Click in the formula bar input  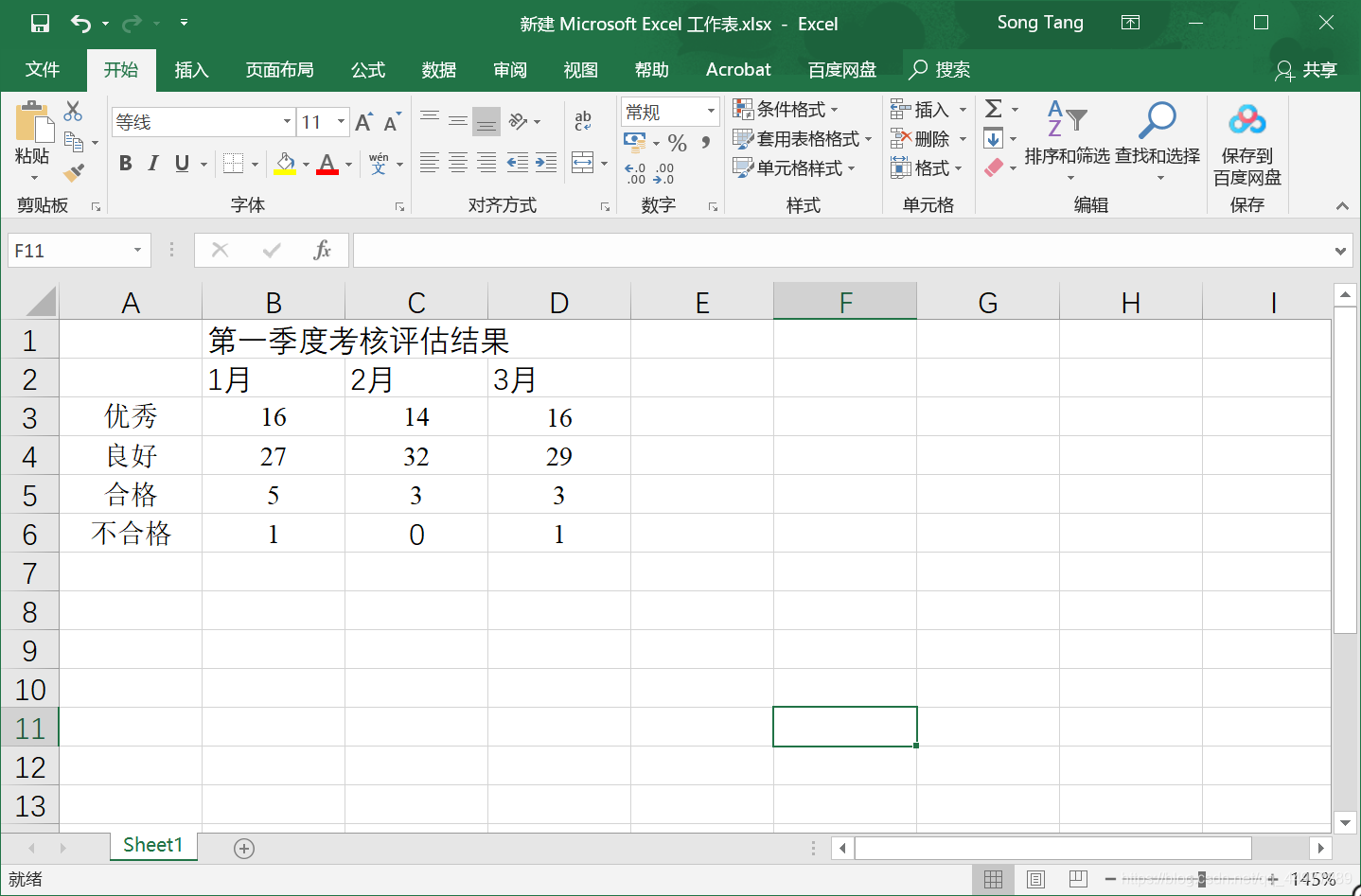(x=842, y=251)
